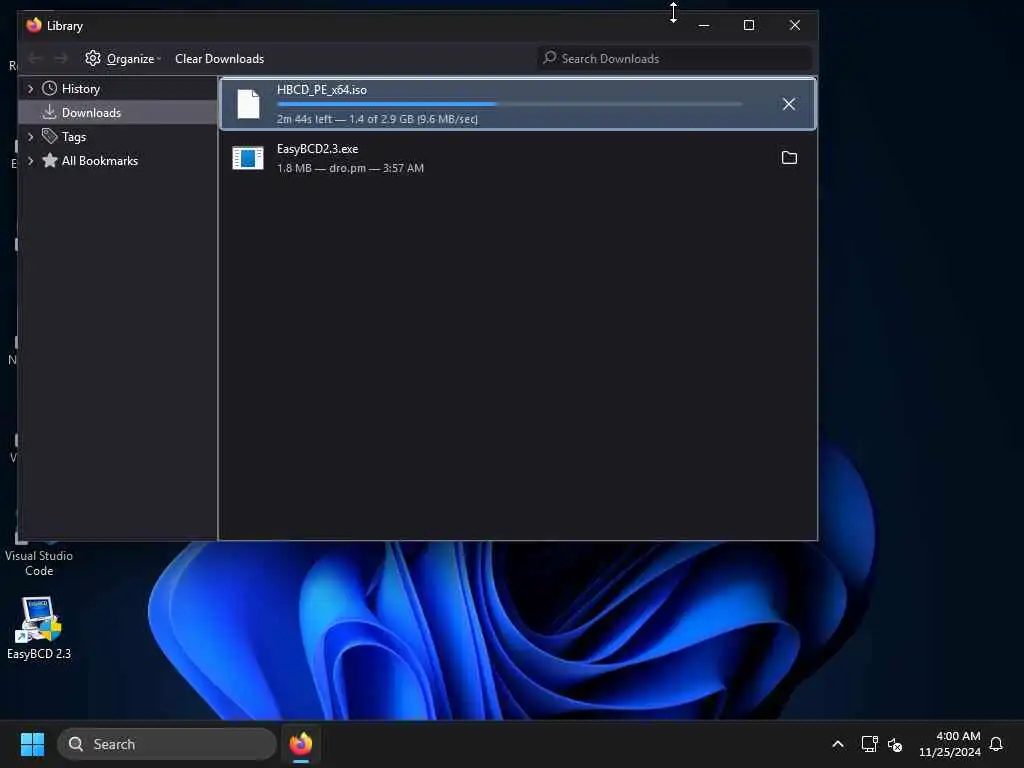1024x768 pixels.
Task: Click the taskbar Search box
Action: pyautogui.click(x=167, y=744)
